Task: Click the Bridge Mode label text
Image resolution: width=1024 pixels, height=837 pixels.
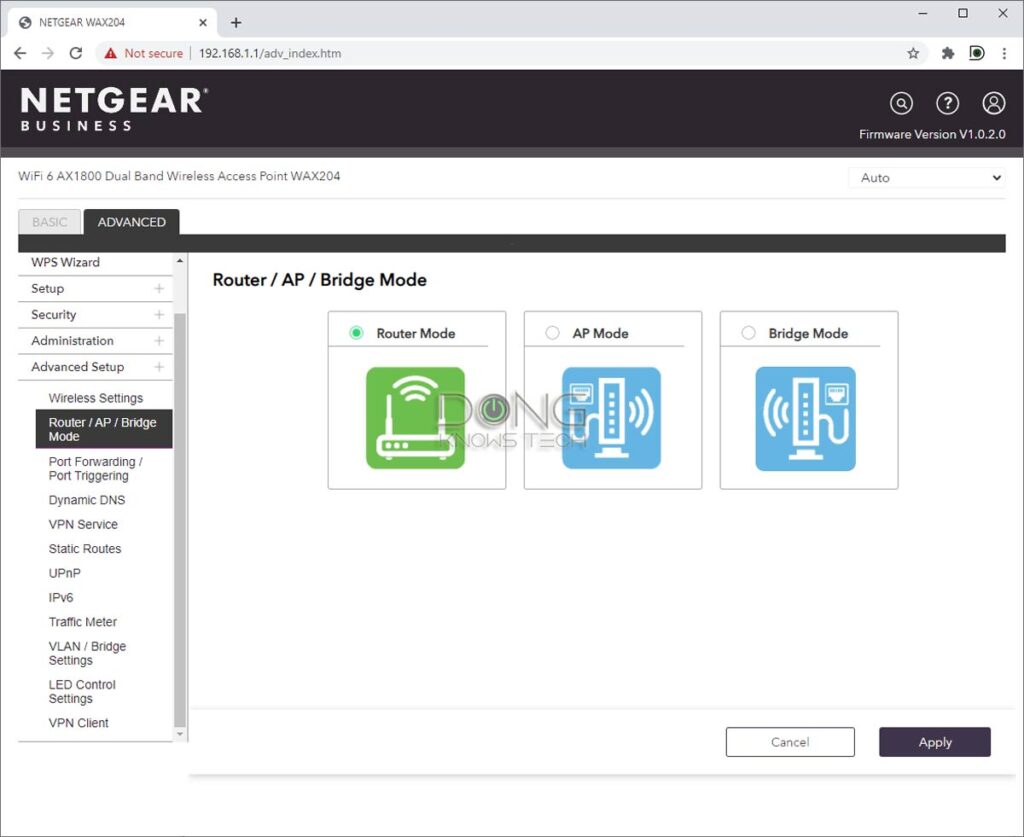Action: point(808,334)
